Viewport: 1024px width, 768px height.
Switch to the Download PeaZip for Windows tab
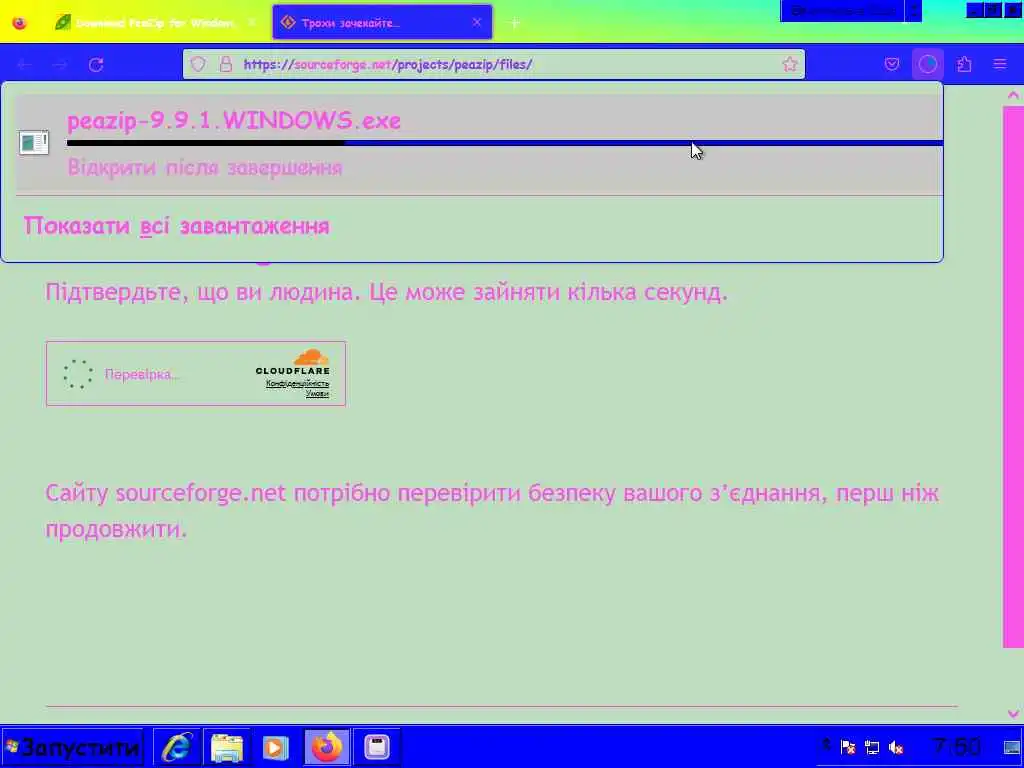pos(155,23)
